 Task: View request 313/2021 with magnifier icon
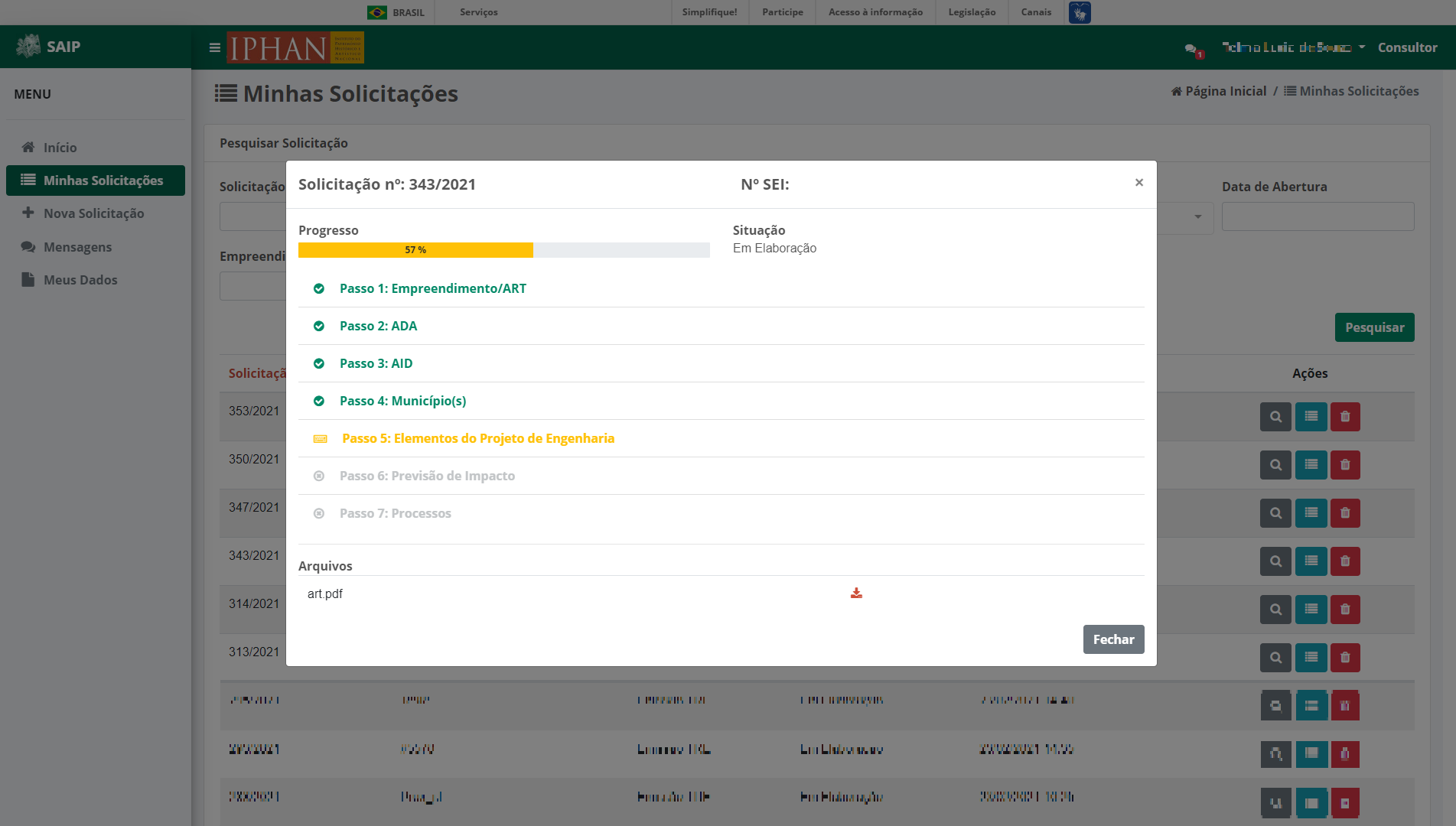tap(1275, 658)
